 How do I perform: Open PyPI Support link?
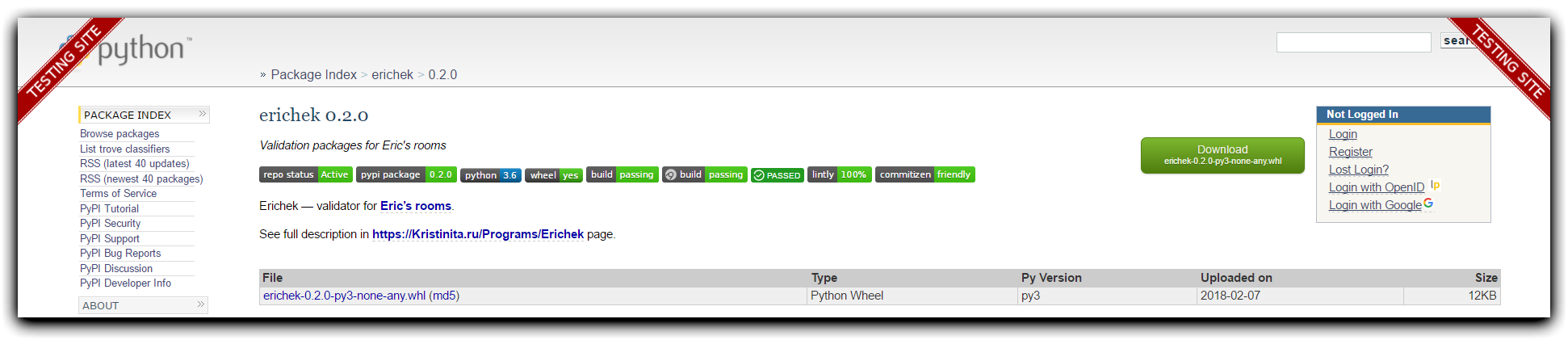tap(110, 239)
